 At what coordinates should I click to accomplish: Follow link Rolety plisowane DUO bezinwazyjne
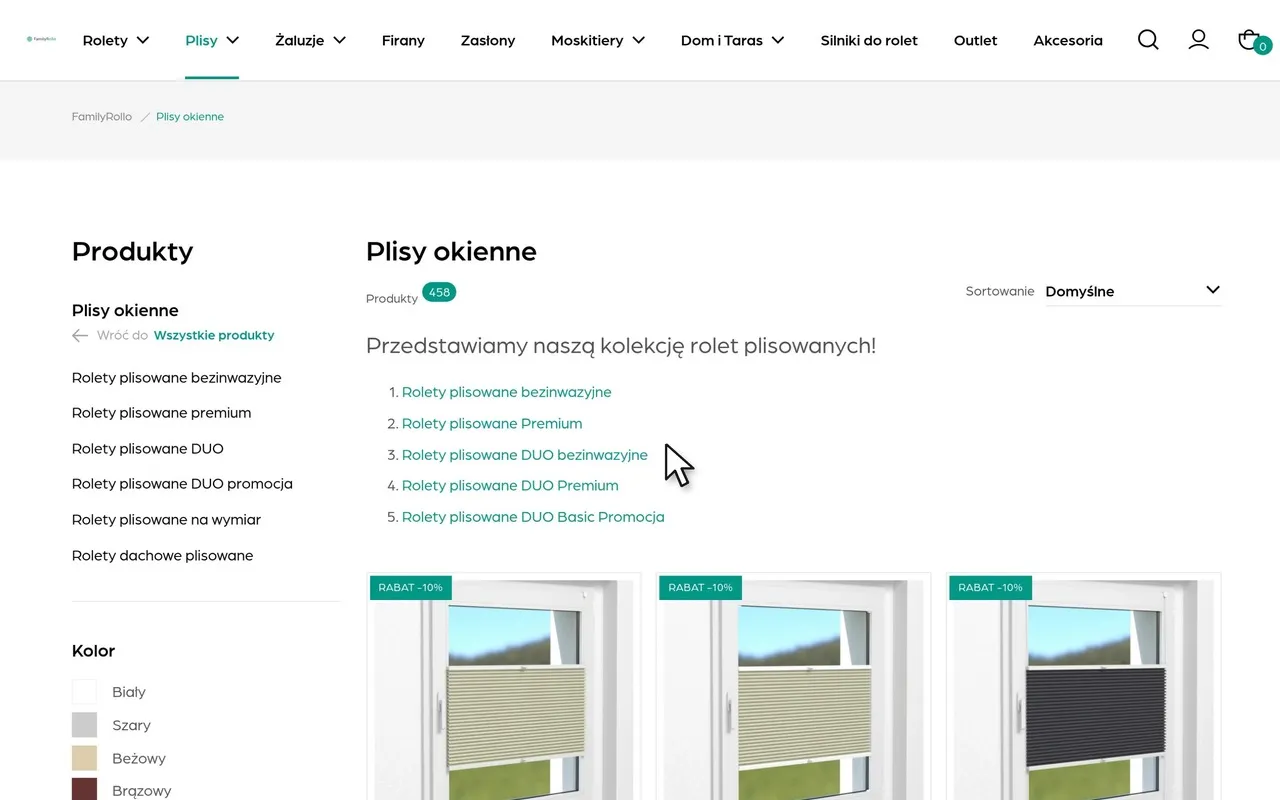(x=525, y=455)
